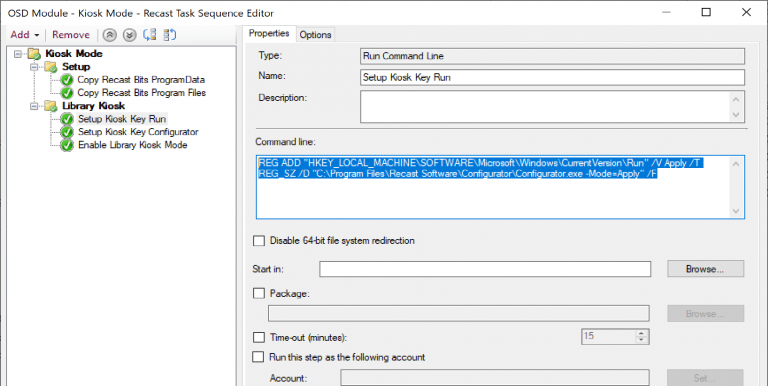
Task: Click green check icon of Setup Kiosk Key Run
Action: [x=67, y=119]
